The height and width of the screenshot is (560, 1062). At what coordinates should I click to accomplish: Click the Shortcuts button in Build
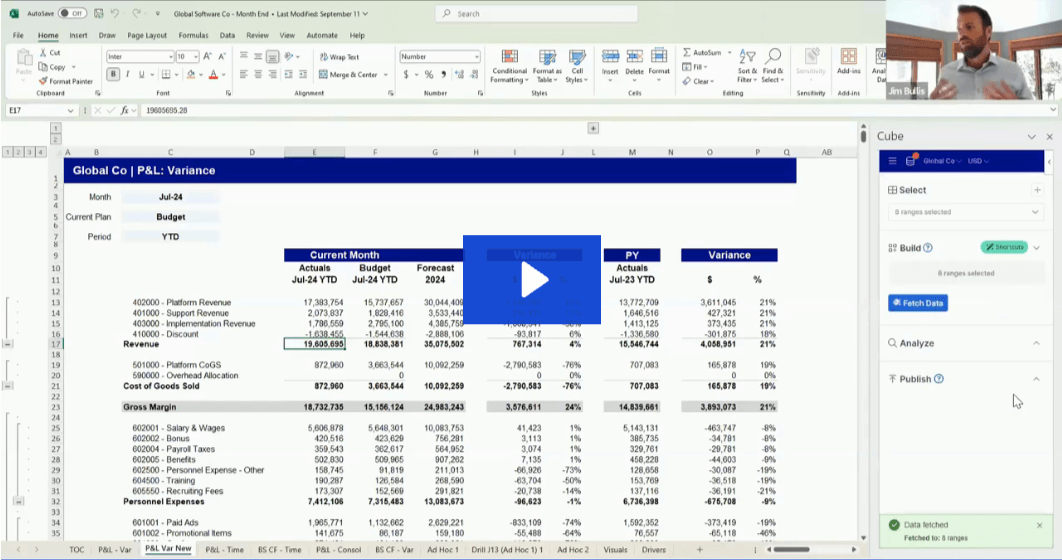[1004, 247]
